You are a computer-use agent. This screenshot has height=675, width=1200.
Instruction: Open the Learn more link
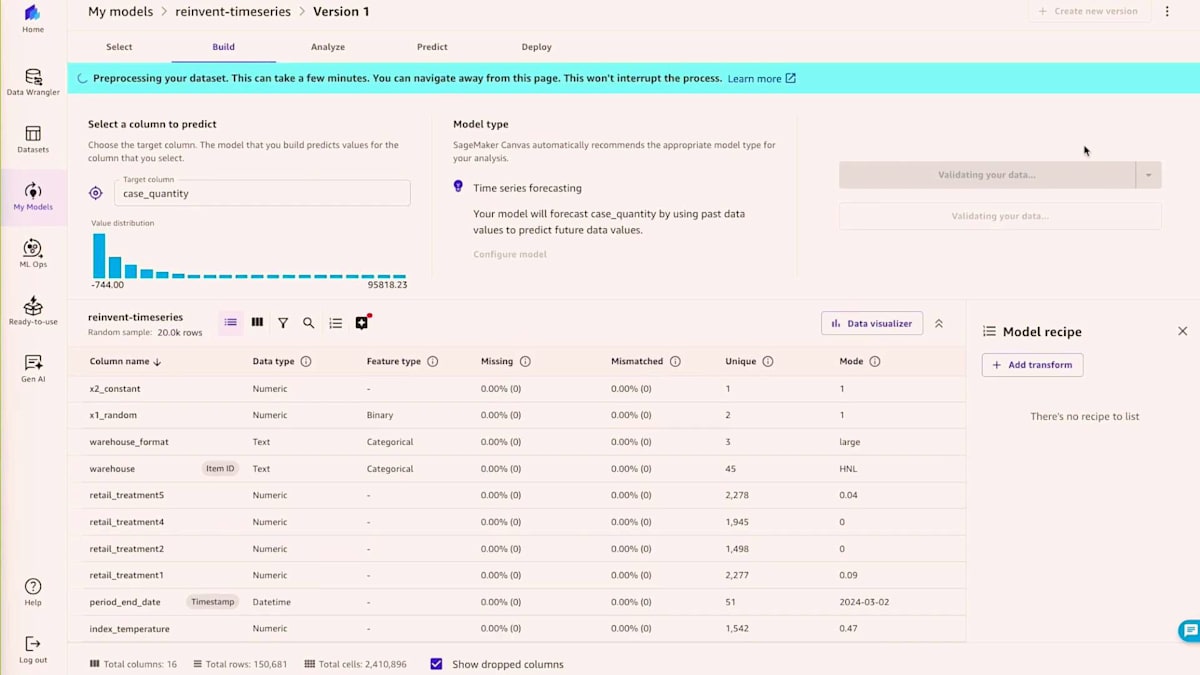coord(761,78)
